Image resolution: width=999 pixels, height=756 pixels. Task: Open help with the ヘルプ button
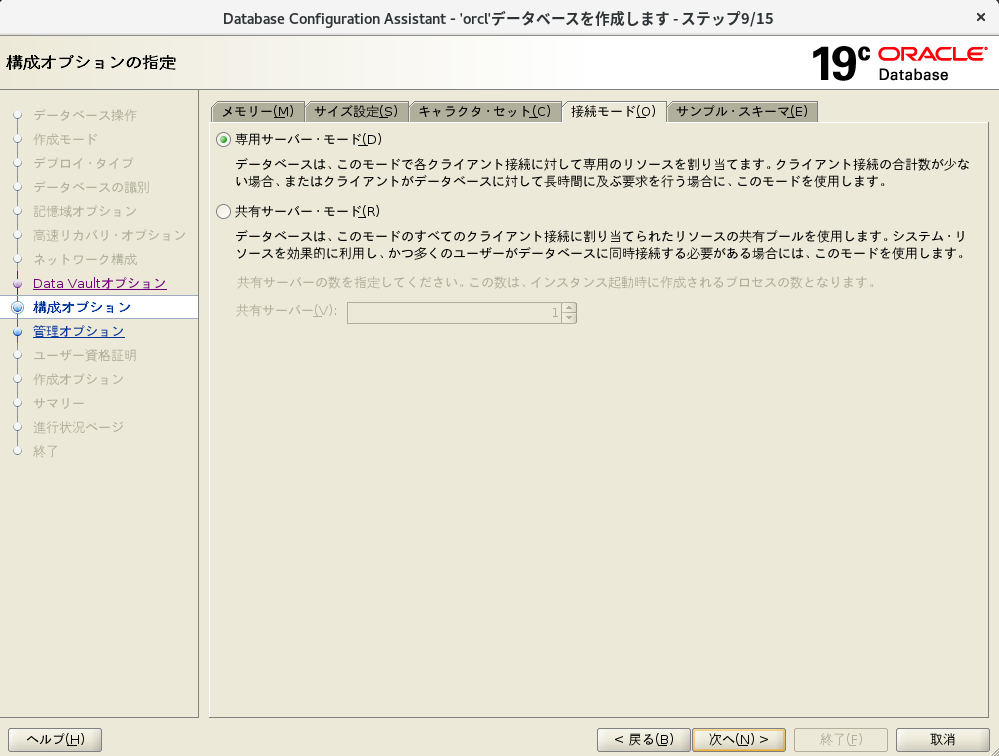[x=55, y=739]
